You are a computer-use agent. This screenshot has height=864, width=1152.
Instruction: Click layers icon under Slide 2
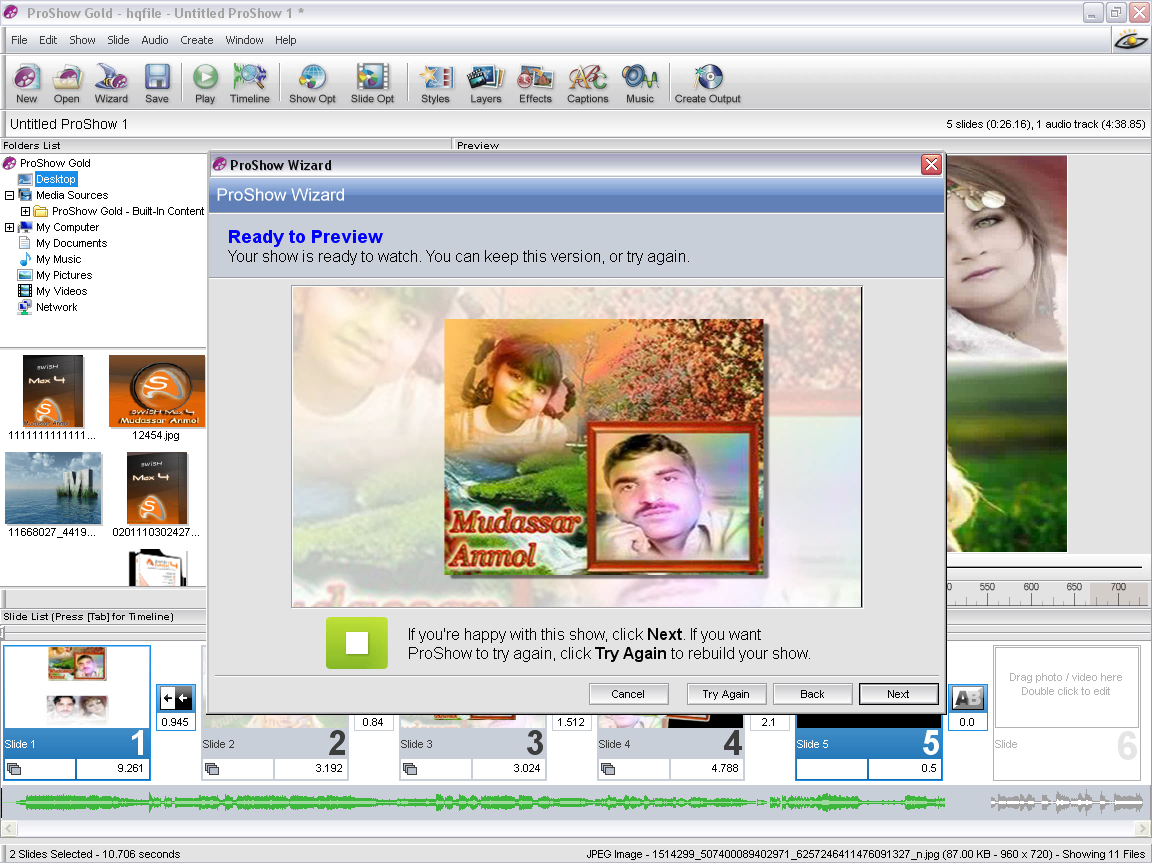(212, 769)
